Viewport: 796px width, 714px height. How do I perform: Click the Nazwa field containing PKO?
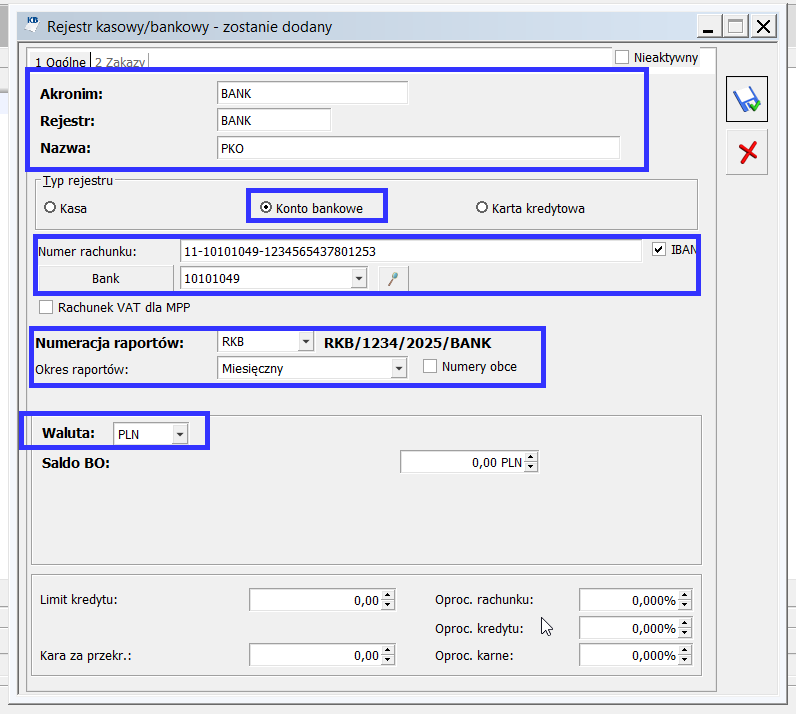pos(418,148)
